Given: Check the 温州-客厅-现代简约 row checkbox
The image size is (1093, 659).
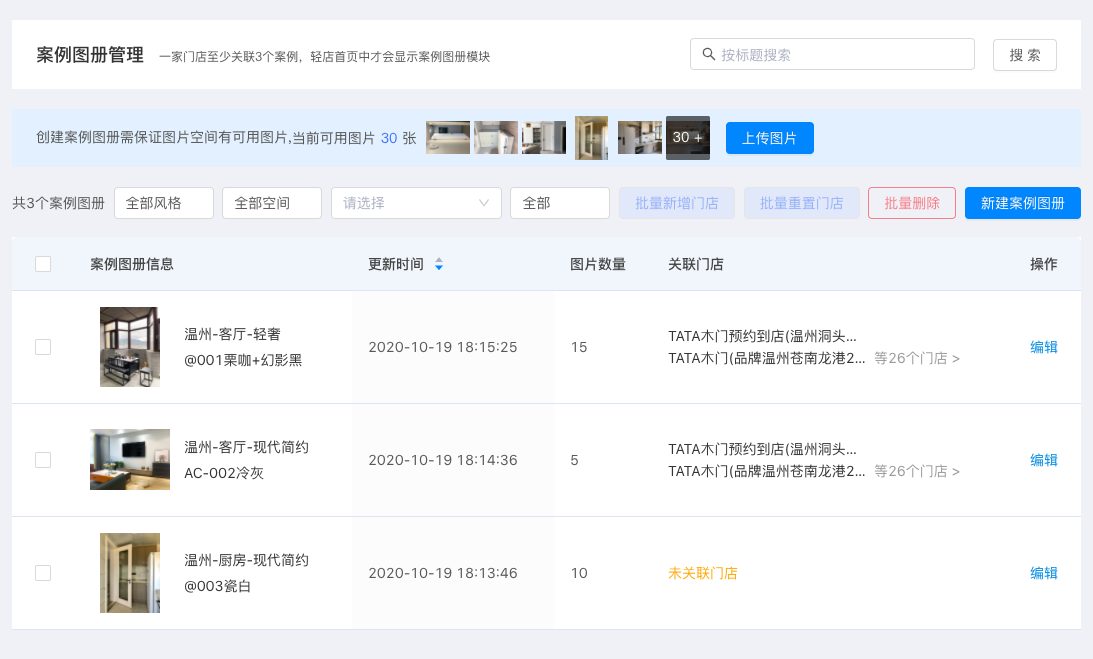Looking at the screenshot, I should pyautogui.click(x=43, y=460).
